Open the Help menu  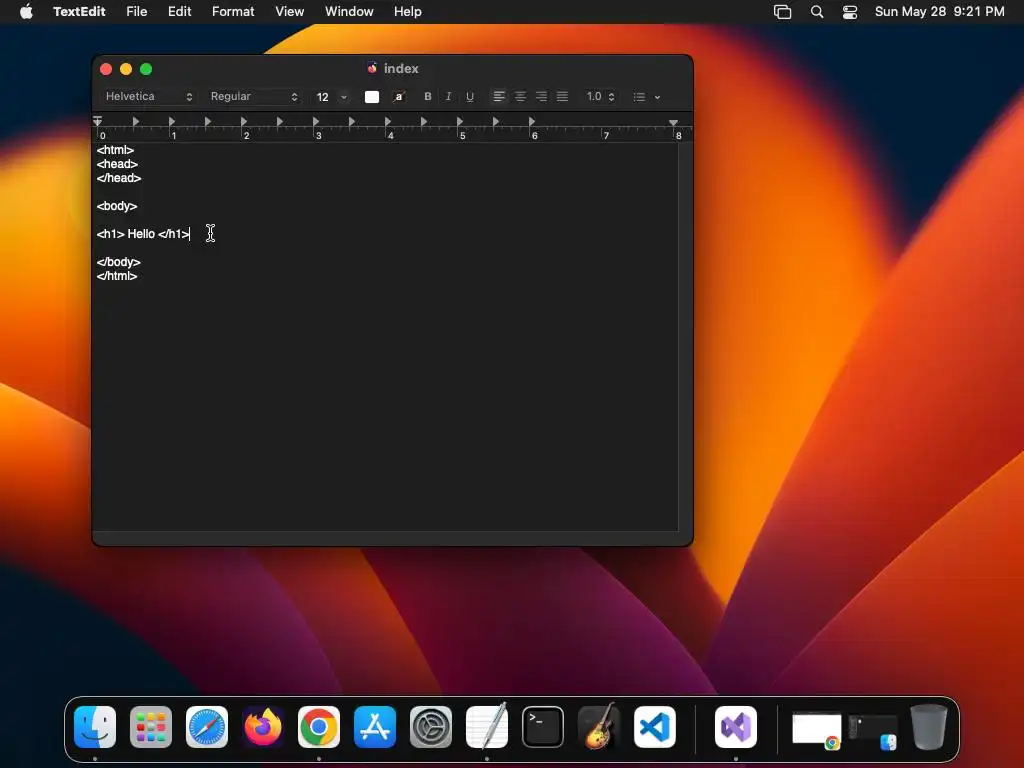[x=408, y=11]
